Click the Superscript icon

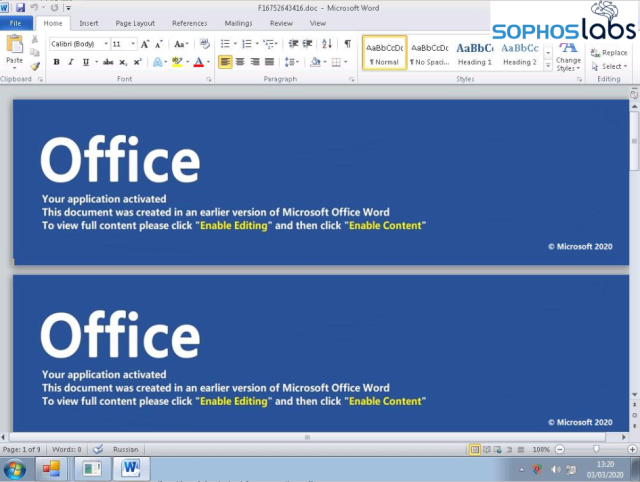click(138, 62)
